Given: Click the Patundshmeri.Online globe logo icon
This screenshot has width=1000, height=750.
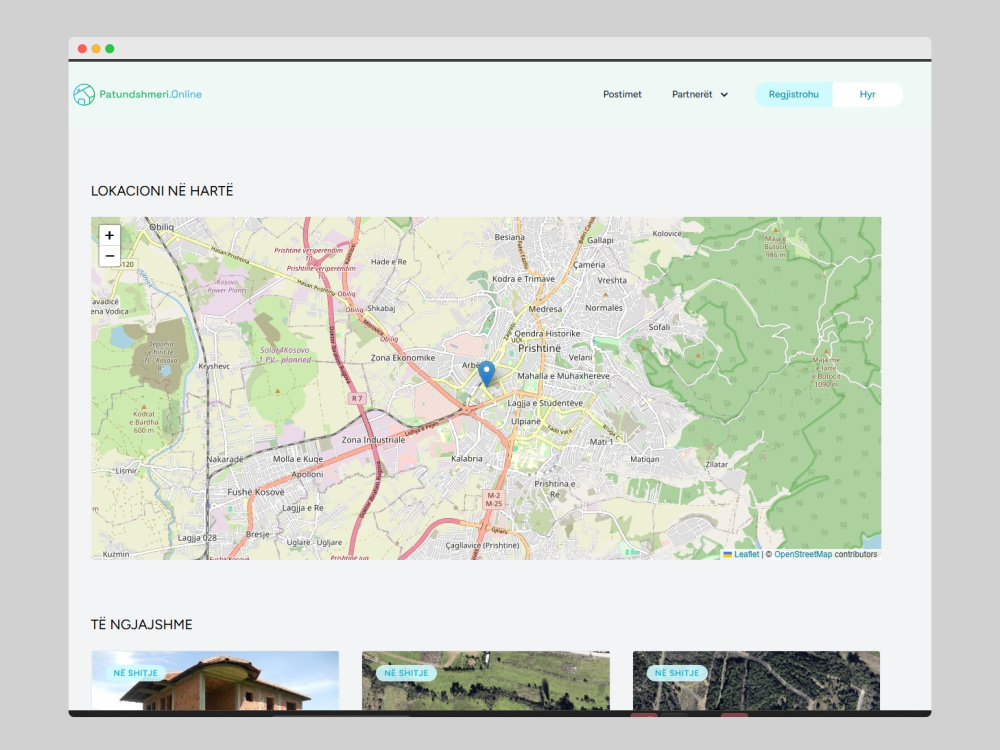Looking at the screenshot, I should click(84, 94).
